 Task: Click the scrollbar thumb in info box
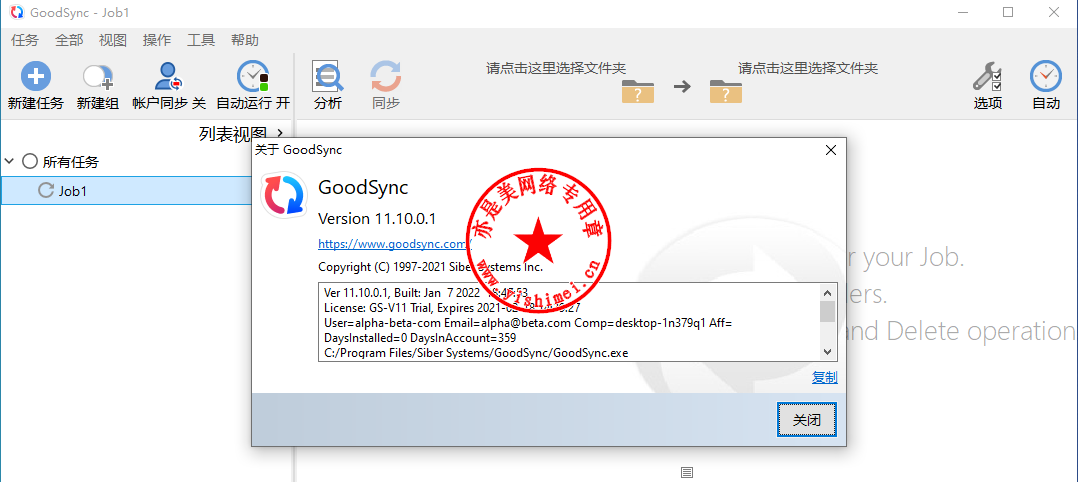click(828, 311)
